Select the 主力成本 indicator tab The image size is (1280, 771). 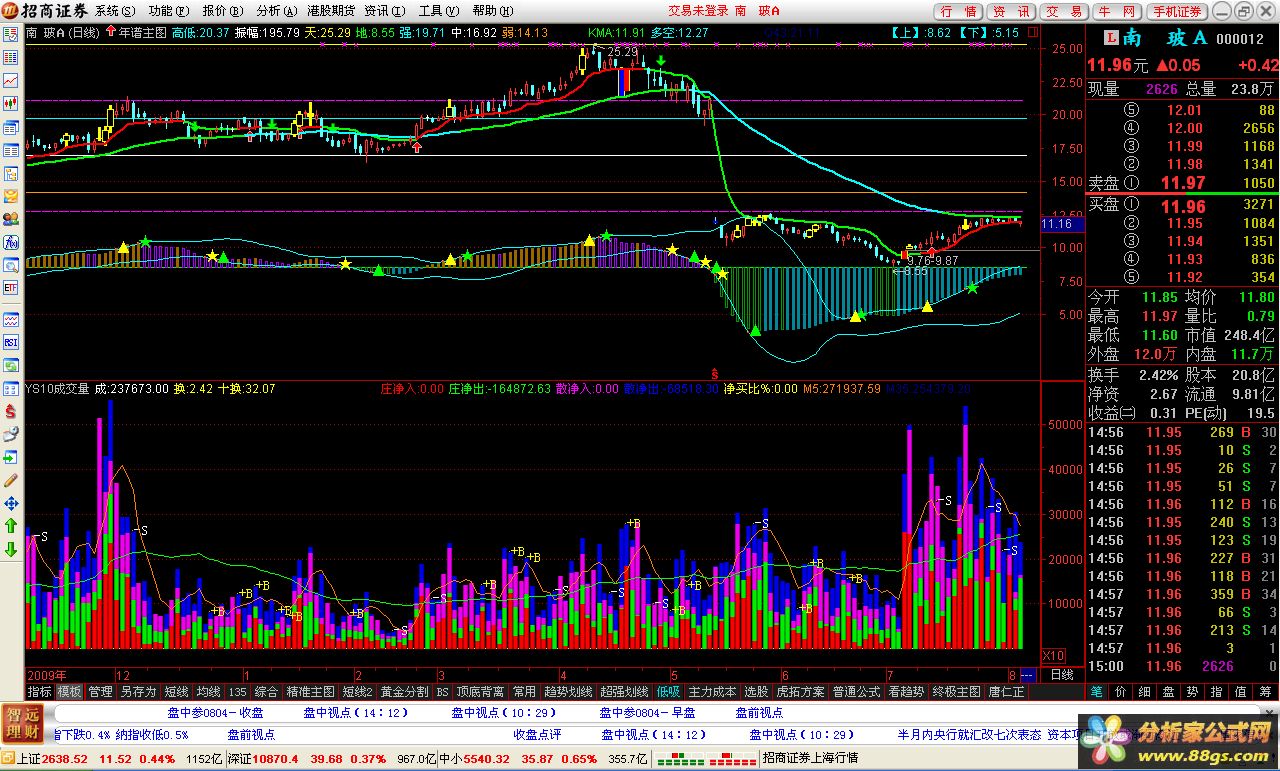[x=712, y=691]
